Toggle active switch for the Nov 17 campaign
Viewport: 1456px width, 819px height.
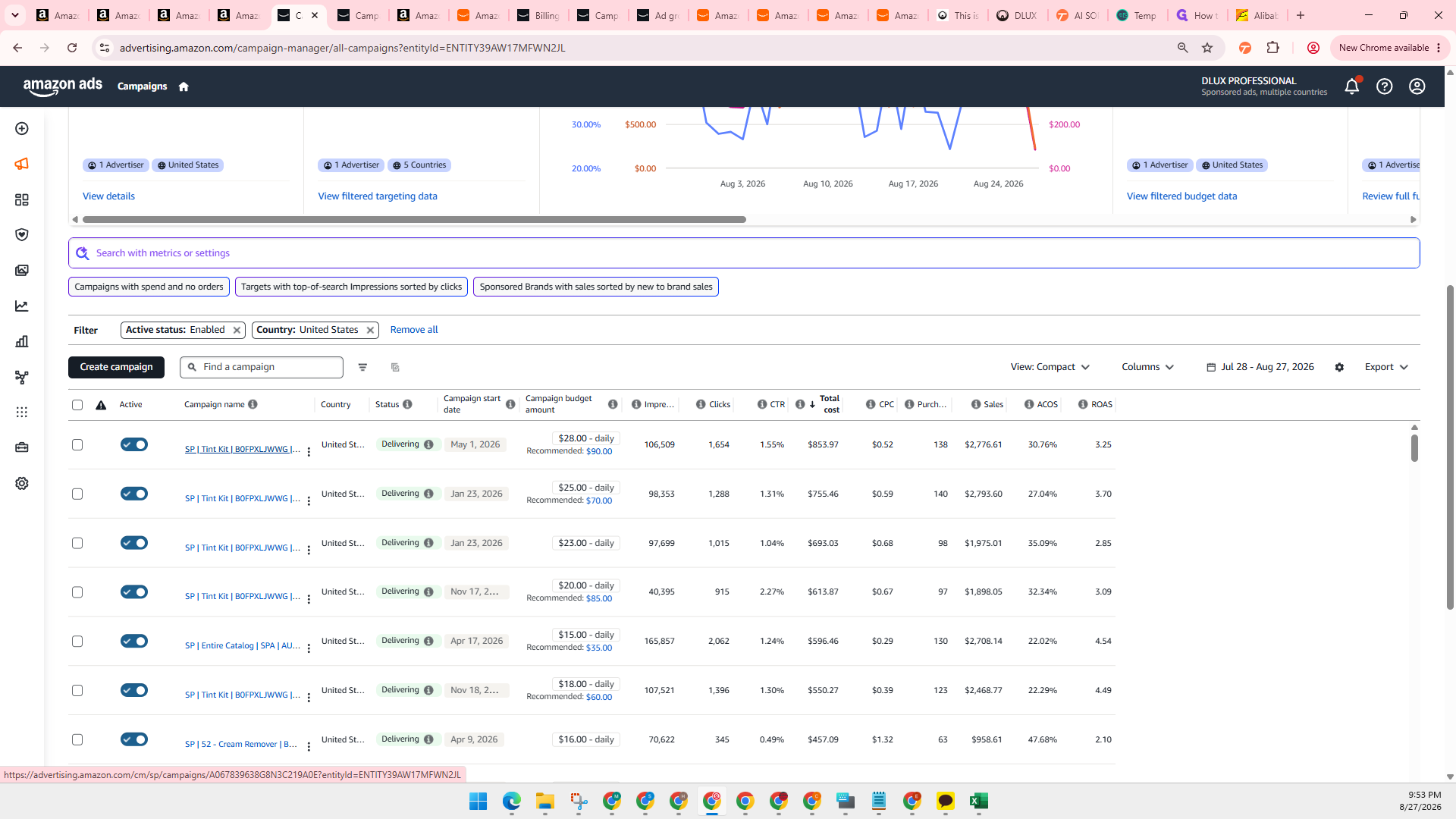coord(134,592)
